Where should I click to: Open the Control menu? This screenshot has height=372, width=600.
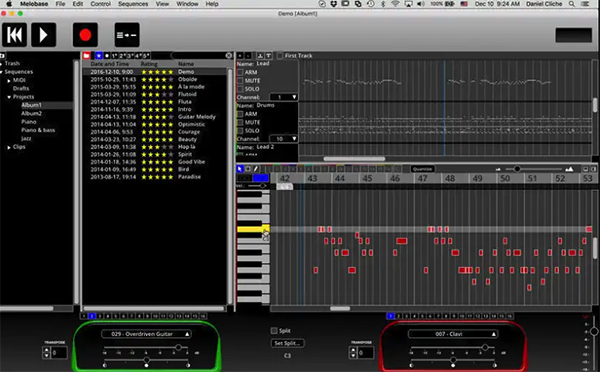101,4
